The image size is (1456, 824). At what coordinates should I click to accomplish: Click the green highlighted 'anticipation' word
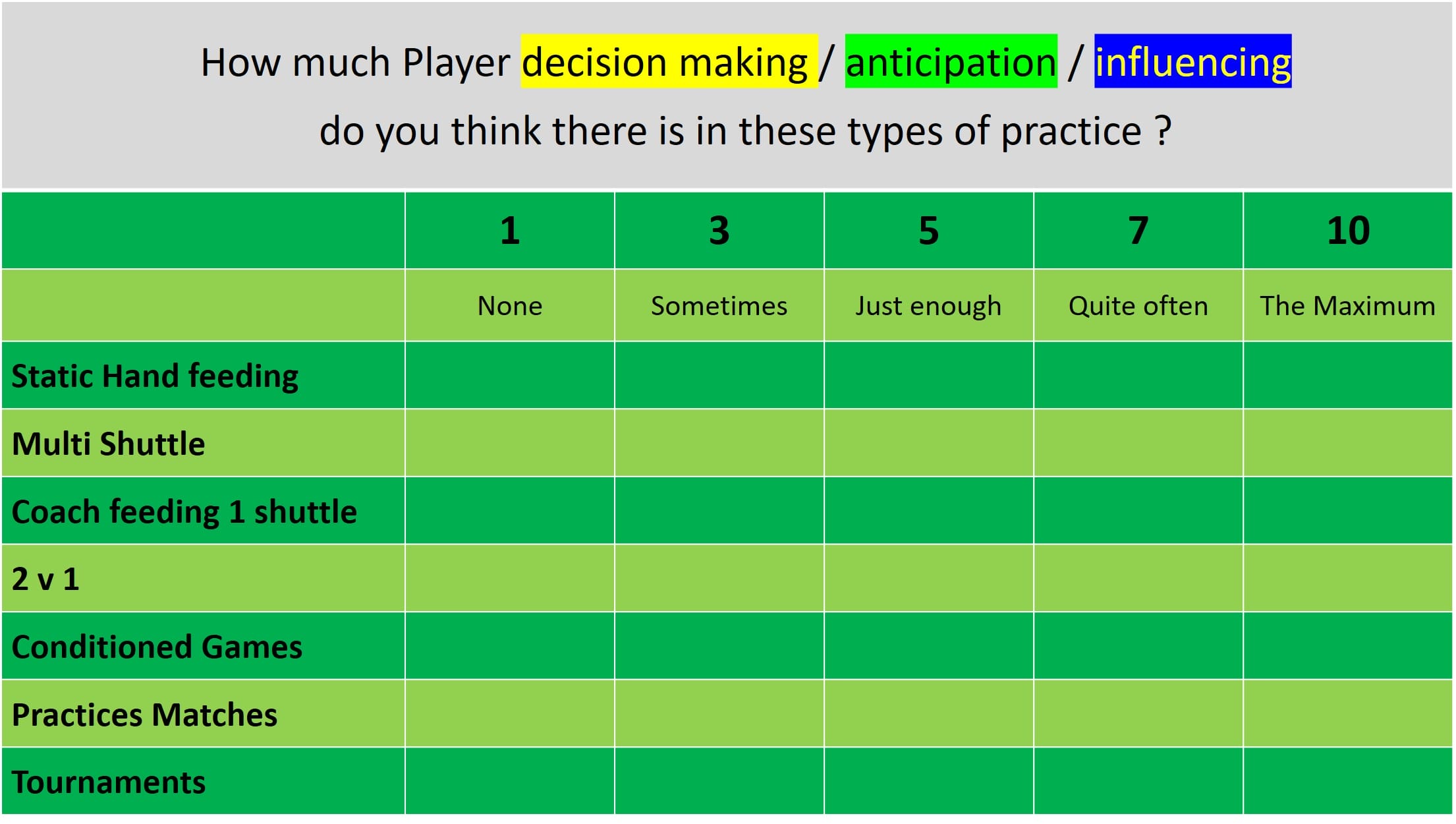[x=951, y=62]
